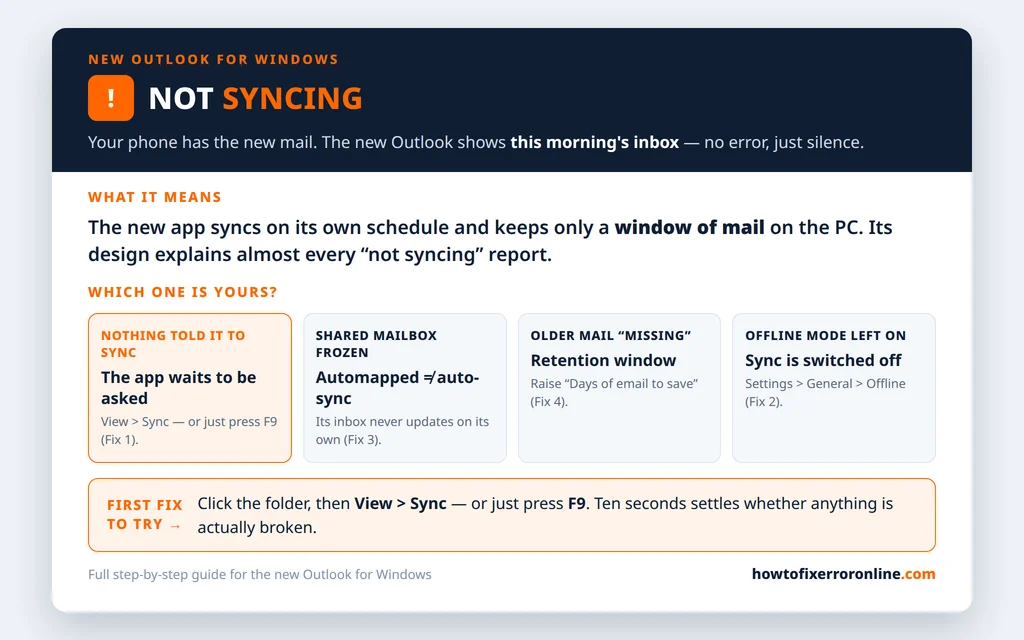
Task: Click 'Sync is switched off' title
Action: point(823,360)
